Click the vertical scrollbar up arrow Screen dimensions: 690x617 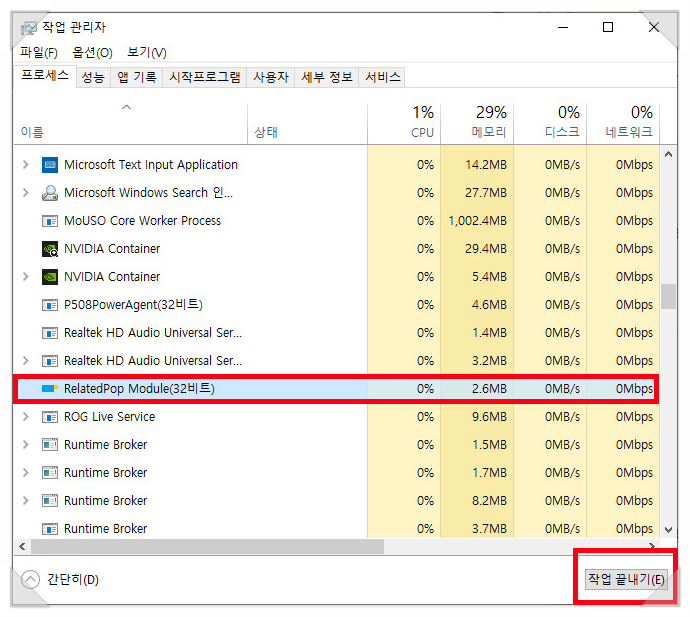pos(668,154)
